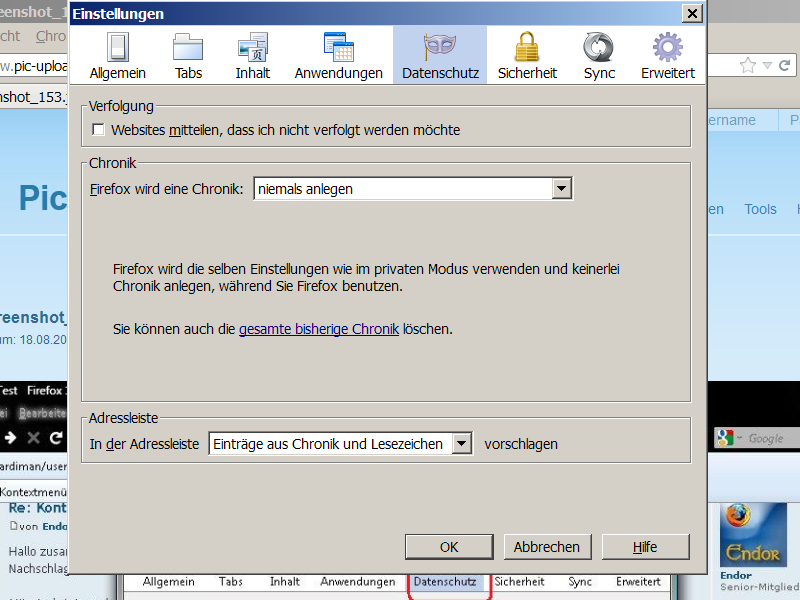Switch to the Inhalt settings pane

[x=253, y=56]
